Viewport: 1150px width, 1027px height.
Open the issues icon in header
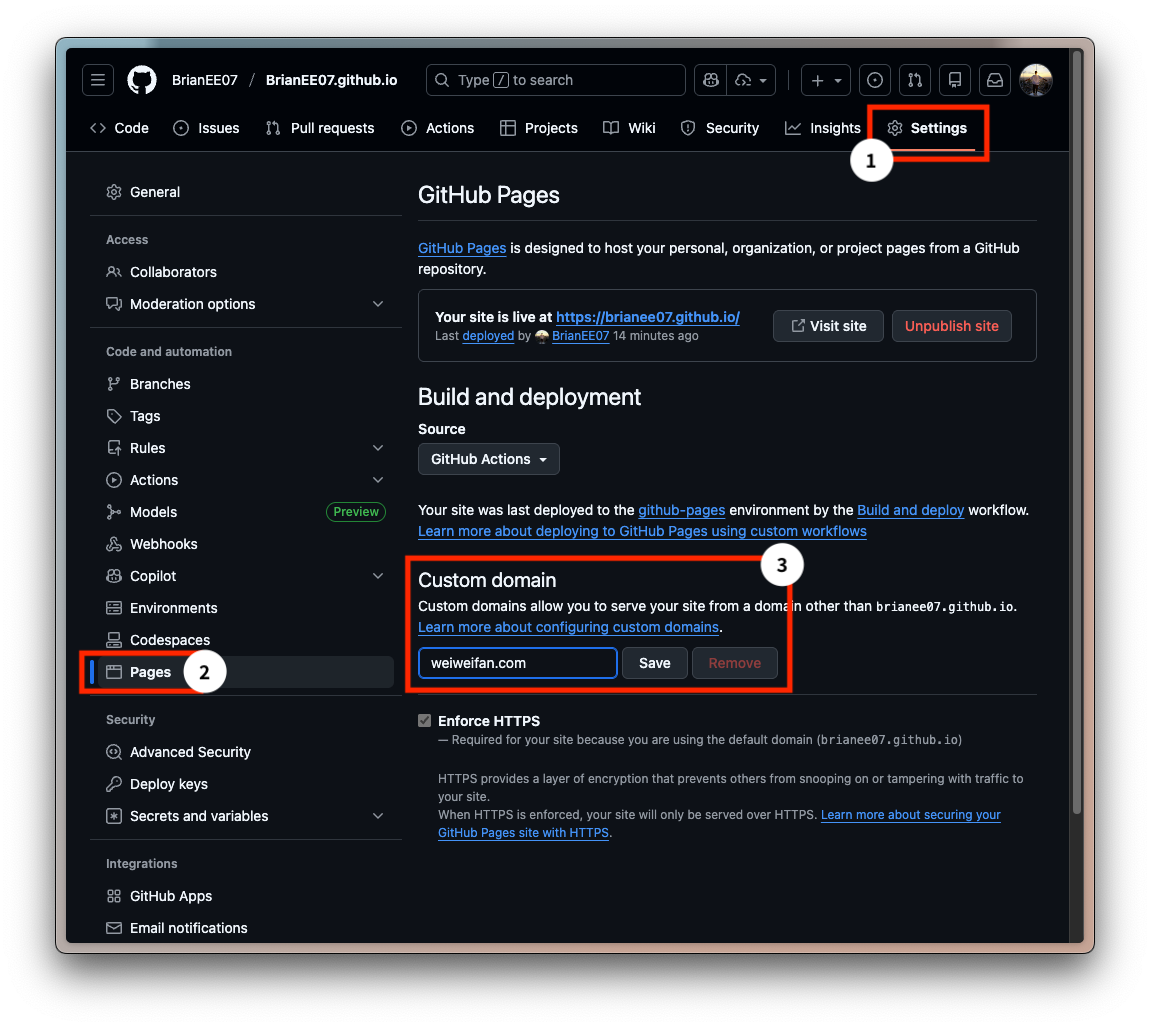point(875,80)
